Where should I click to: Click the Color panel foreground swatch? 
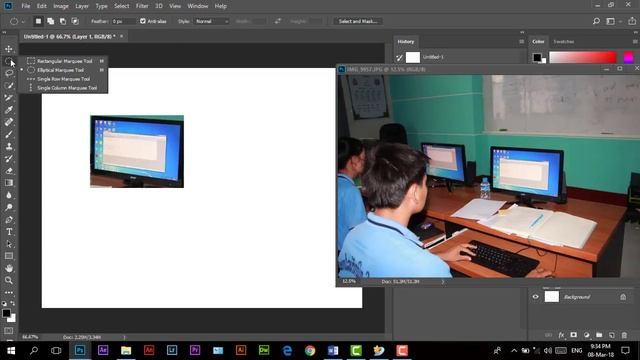(537, 57)
